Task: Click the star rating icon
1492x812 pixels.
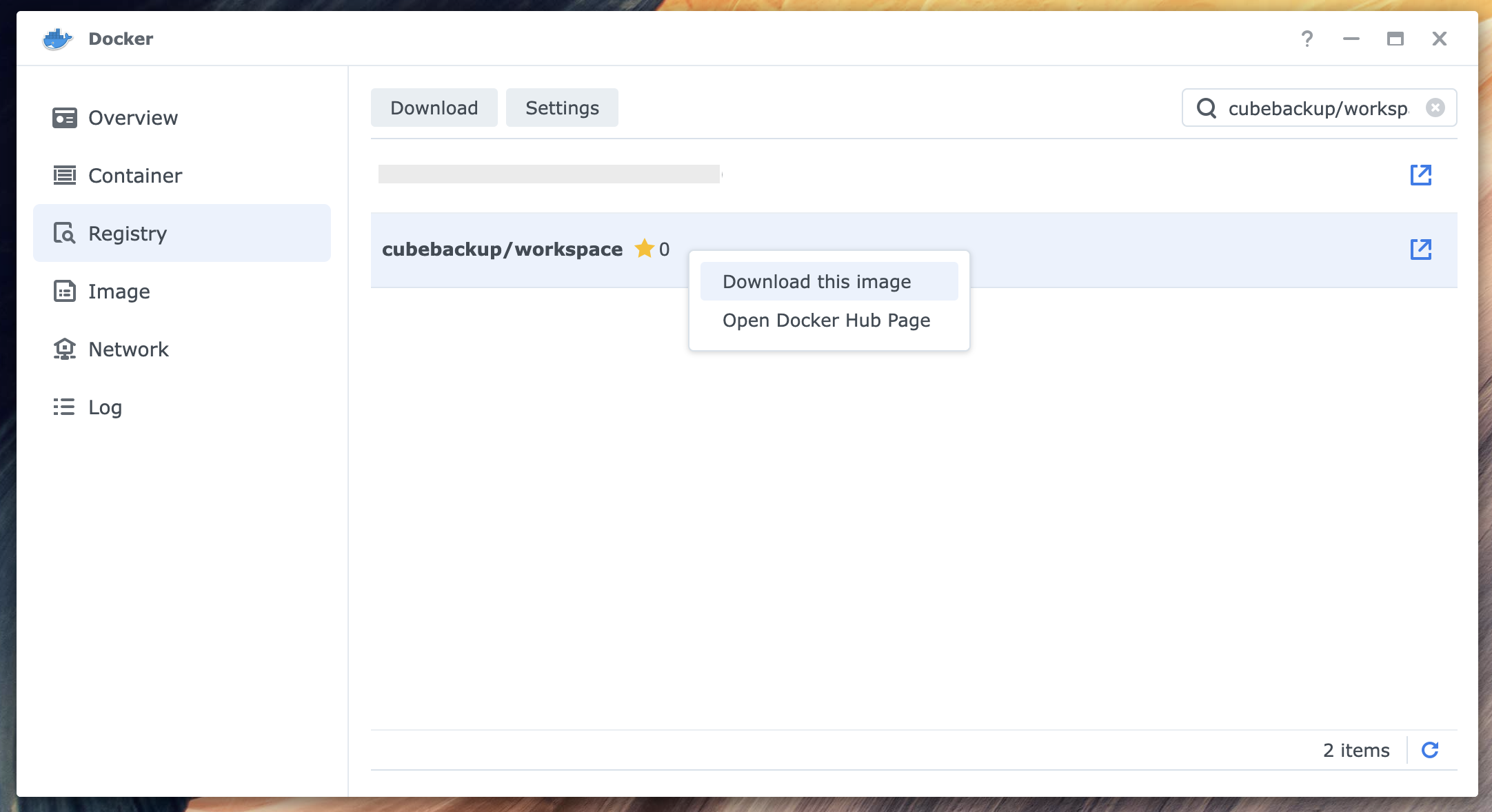Action: point(645,248)
